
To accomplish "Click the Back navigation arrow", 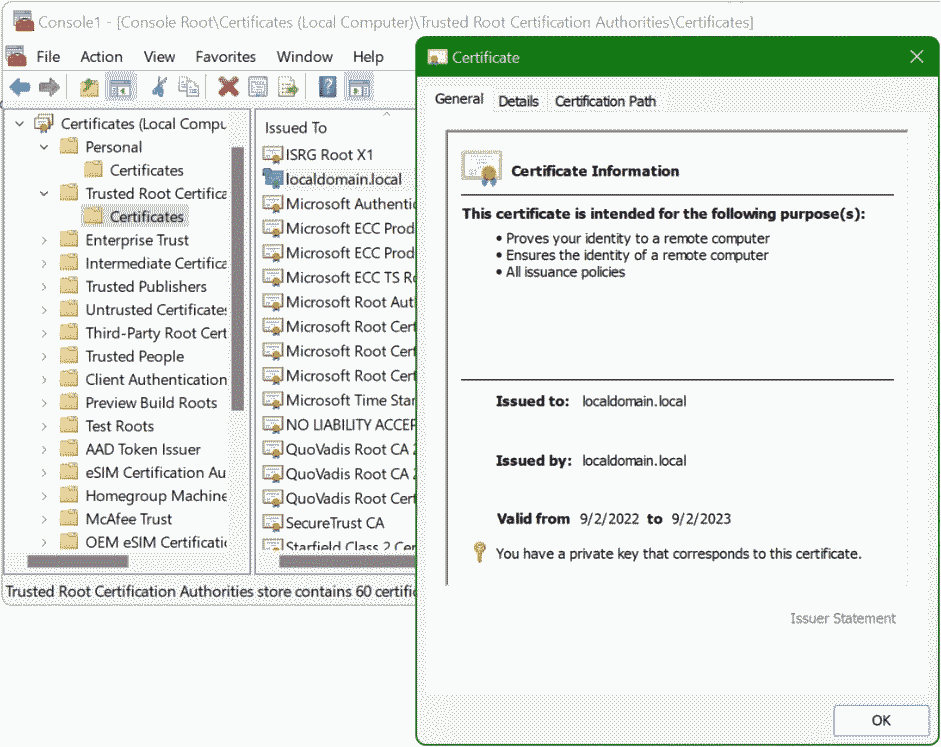I will pos(20,87).
